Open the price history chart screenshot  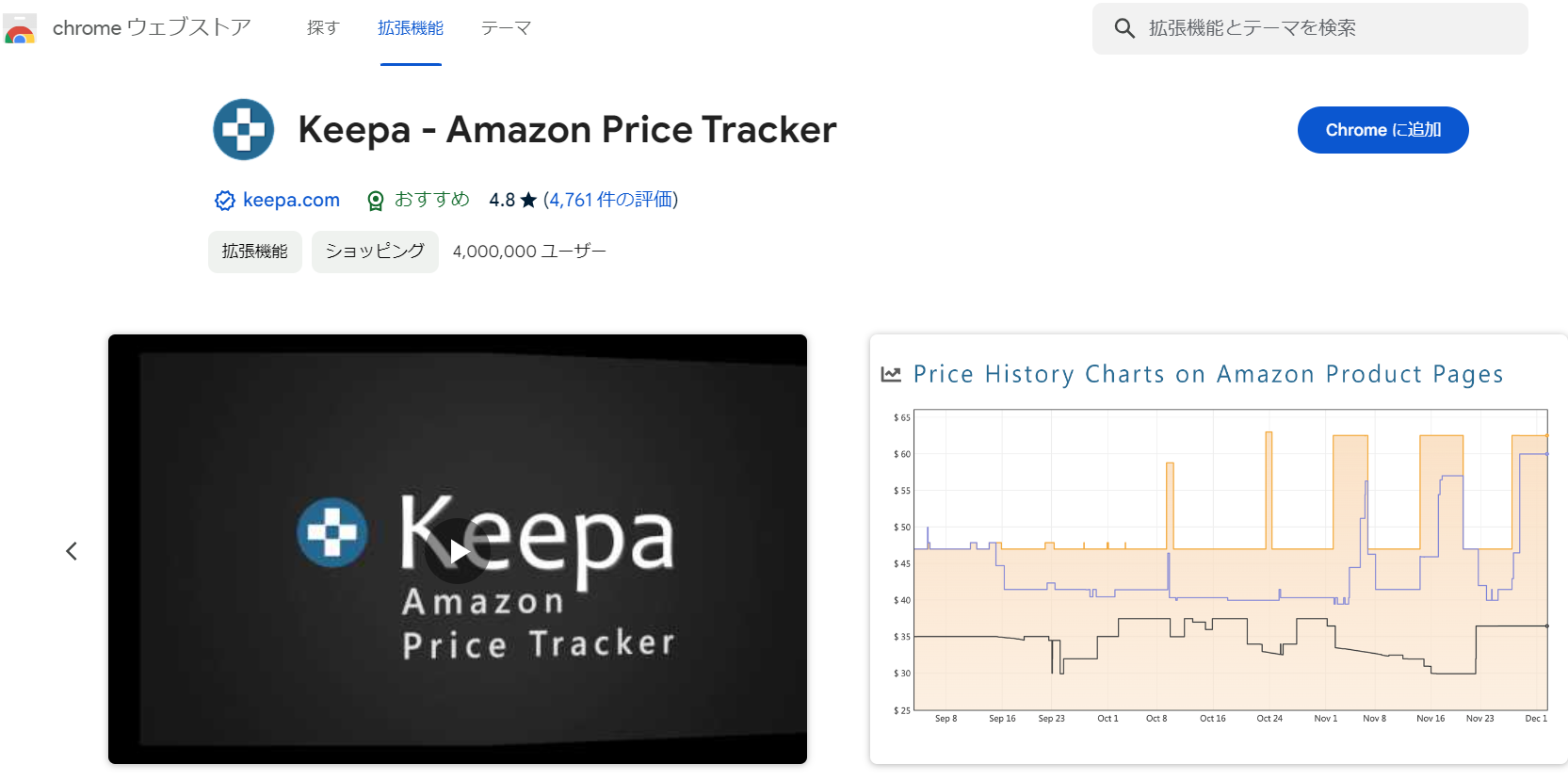coord(1219,556)
